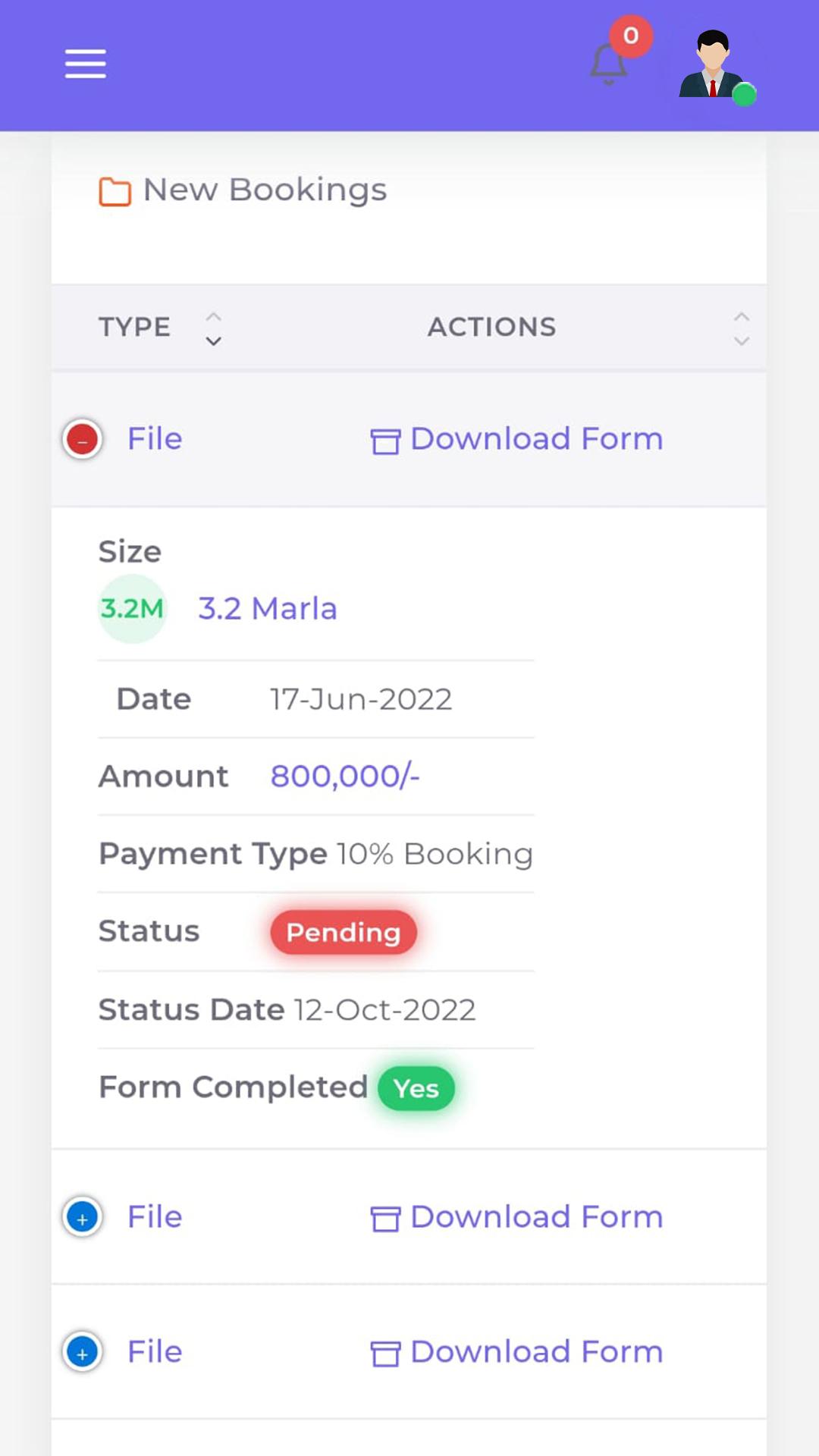
Task: Expand the second File row with blue plus
Action: pyautogui.click(x=83, y=1217)
